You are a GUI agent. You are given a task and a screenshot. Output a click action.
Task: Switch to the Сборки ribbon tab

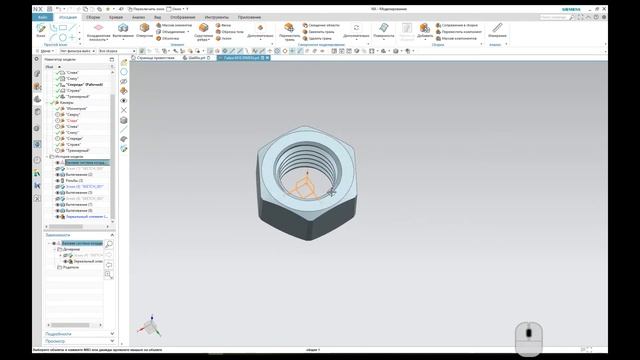93,17
